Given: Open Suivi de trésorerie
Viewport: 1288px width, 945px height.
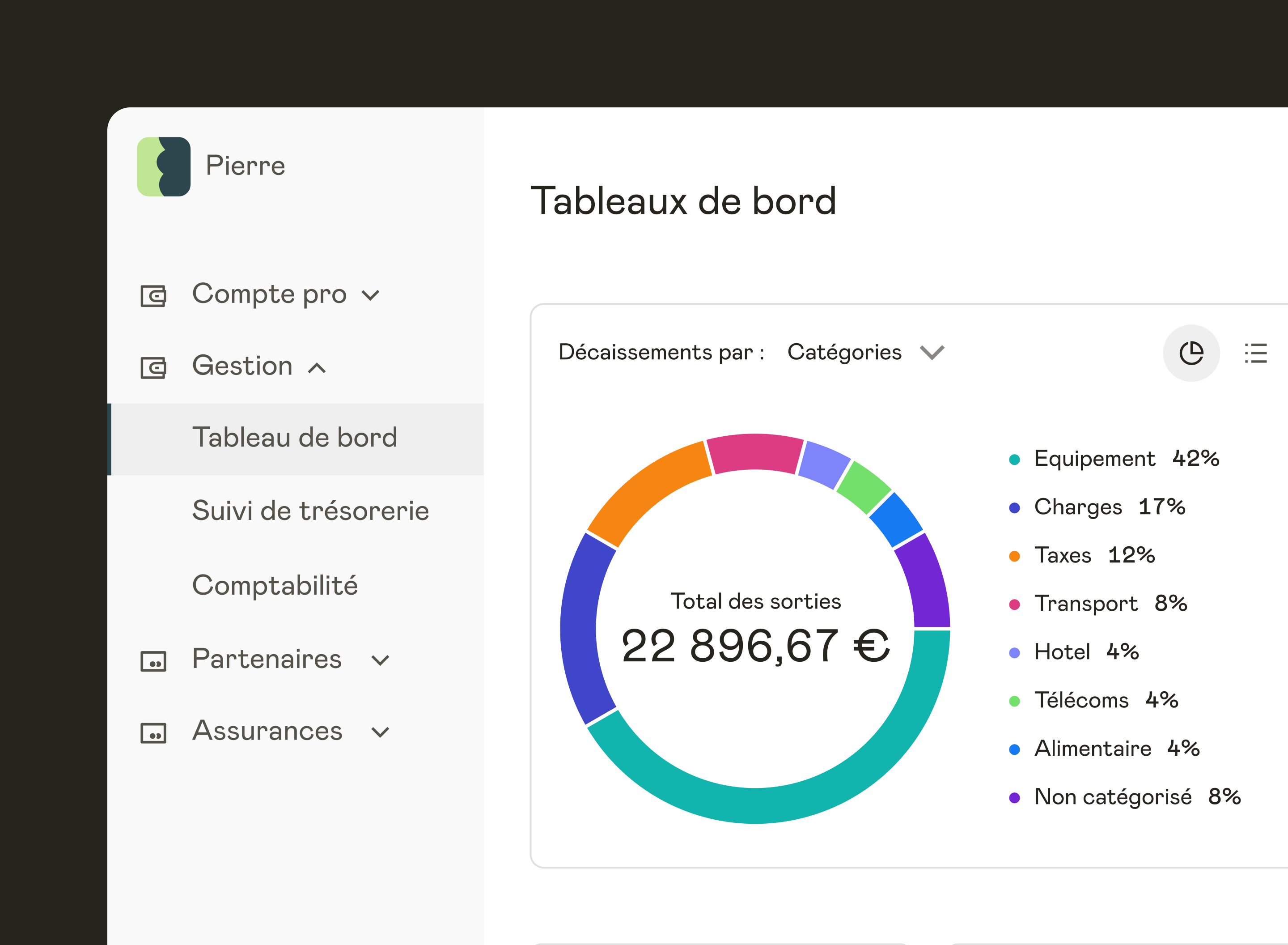Looking at the screenshot, I should (310, 511).
